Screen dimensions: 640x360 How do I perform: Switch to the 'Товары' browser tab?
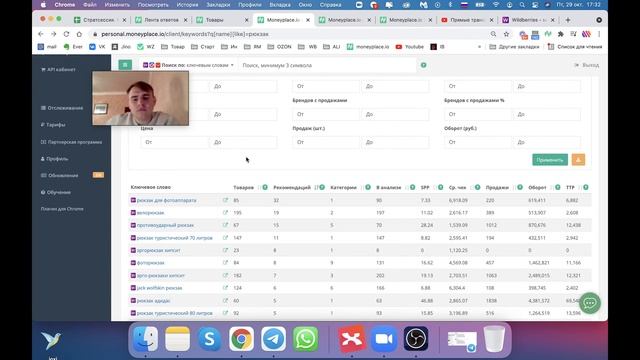click(222, 20)
